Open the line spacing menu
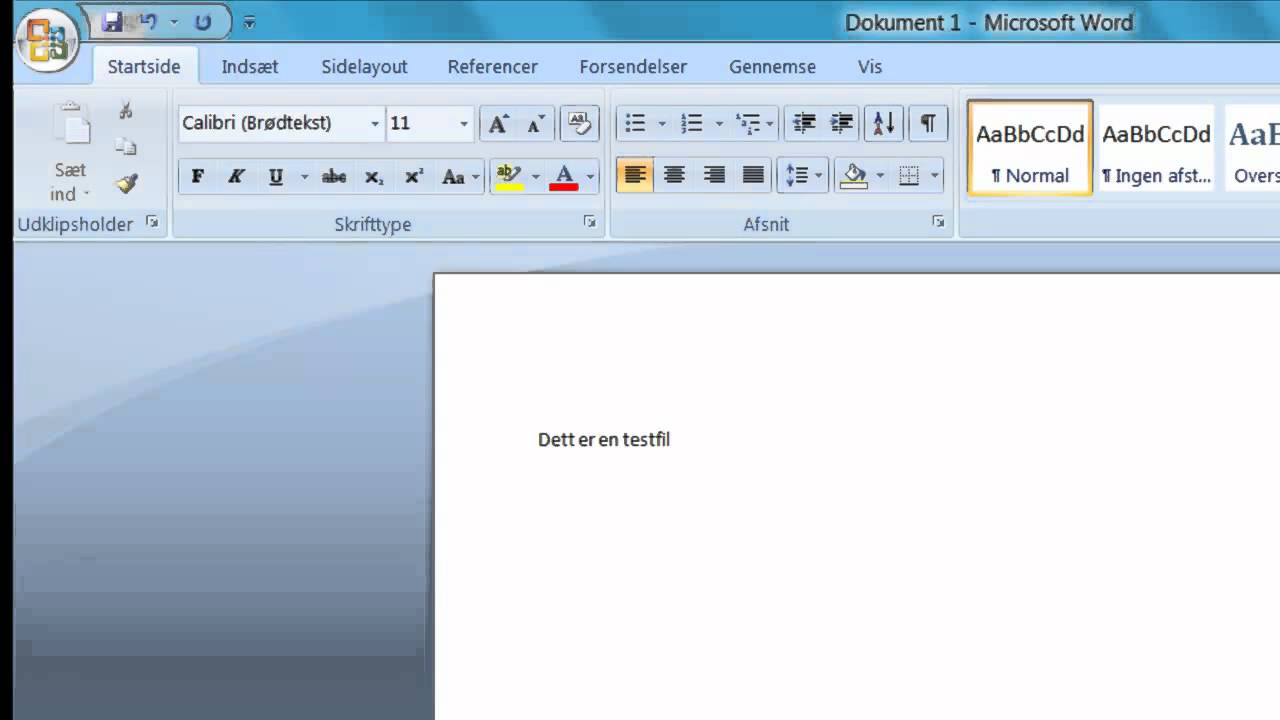Image resolution: width=1280 pixels, height=720 pixels. click(x=804, y=177)
